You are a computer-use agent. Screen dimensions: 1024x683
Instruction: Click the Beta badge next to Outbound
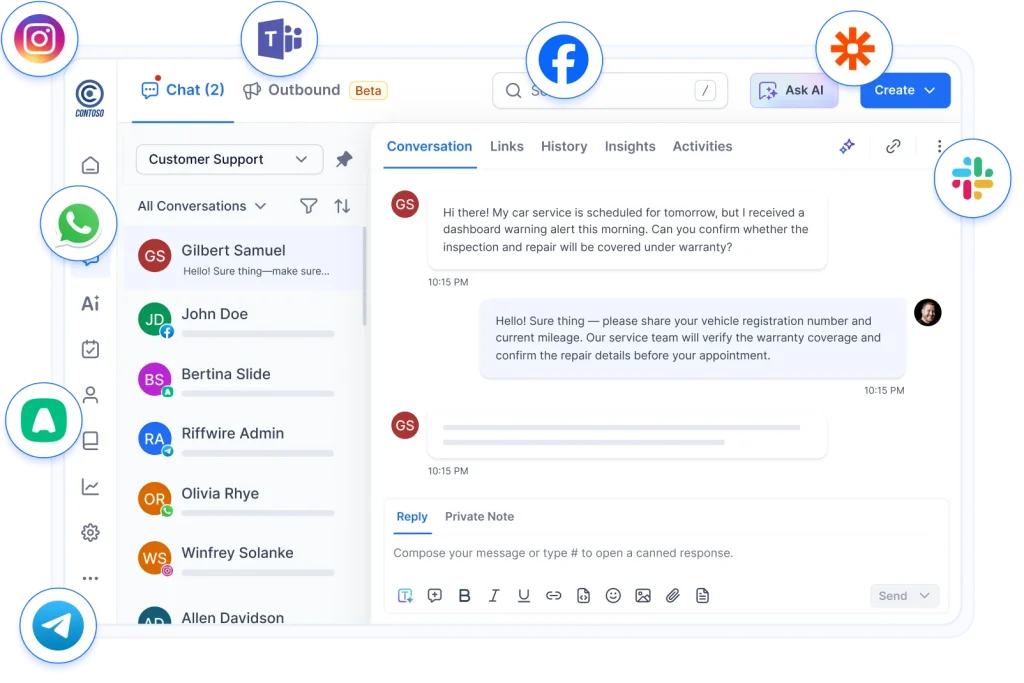(x=368, y=91)
